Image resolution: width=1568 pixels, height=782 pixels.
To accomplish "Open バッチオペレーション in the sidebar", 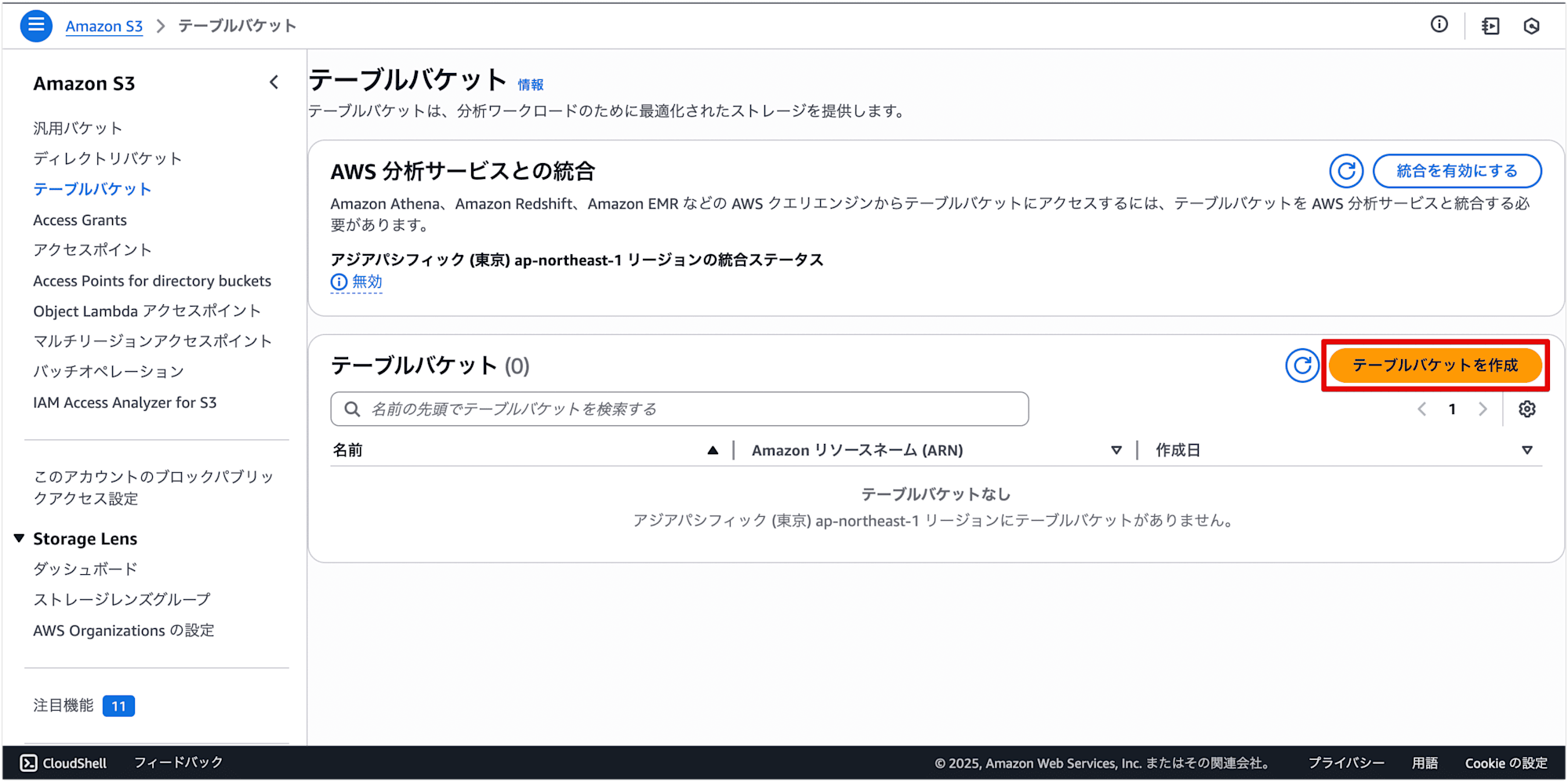I will [108, 372].
